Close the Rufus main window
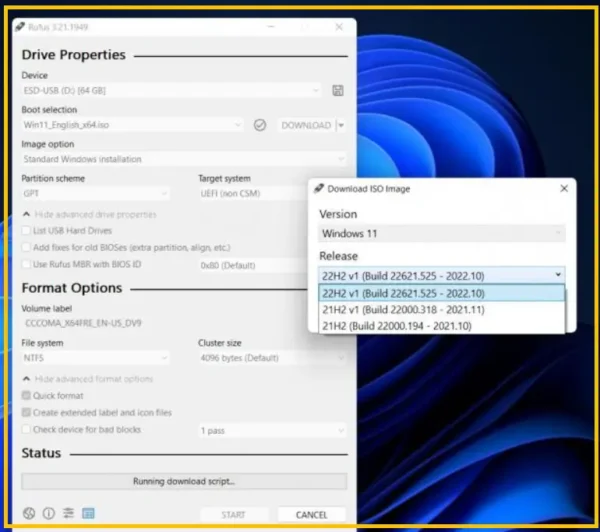 (x=339, y=27)
